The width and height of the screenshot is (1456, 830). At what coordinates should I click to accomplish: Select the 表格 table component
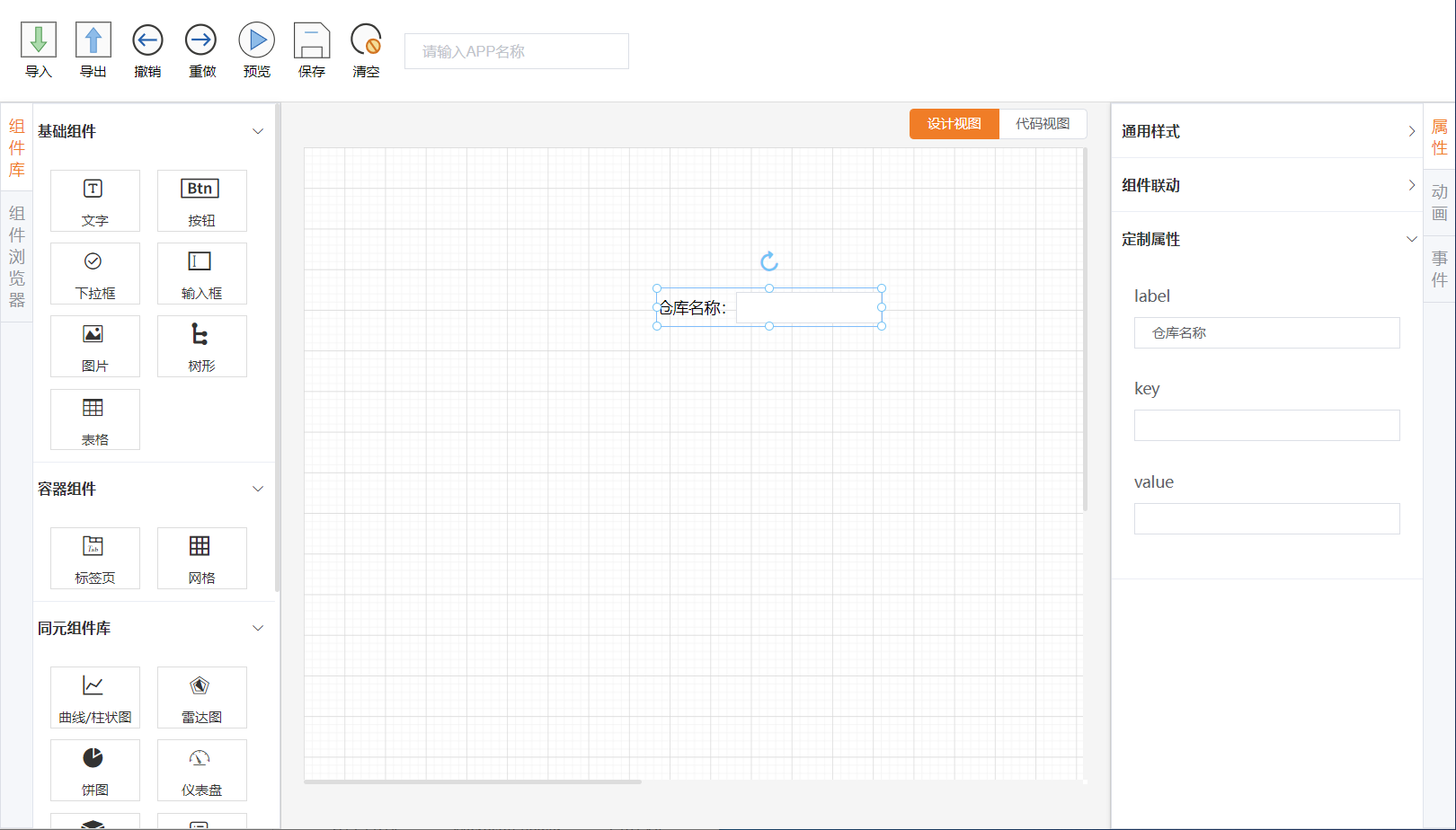coord(95,419)
